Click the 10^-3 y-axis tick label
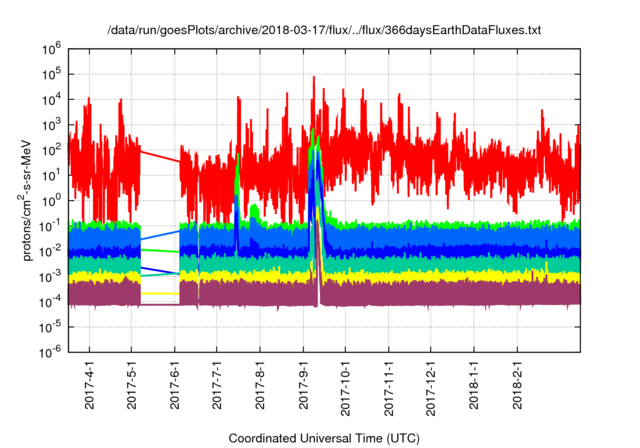This screenshot has width=640, height=448. pos(51,277)
